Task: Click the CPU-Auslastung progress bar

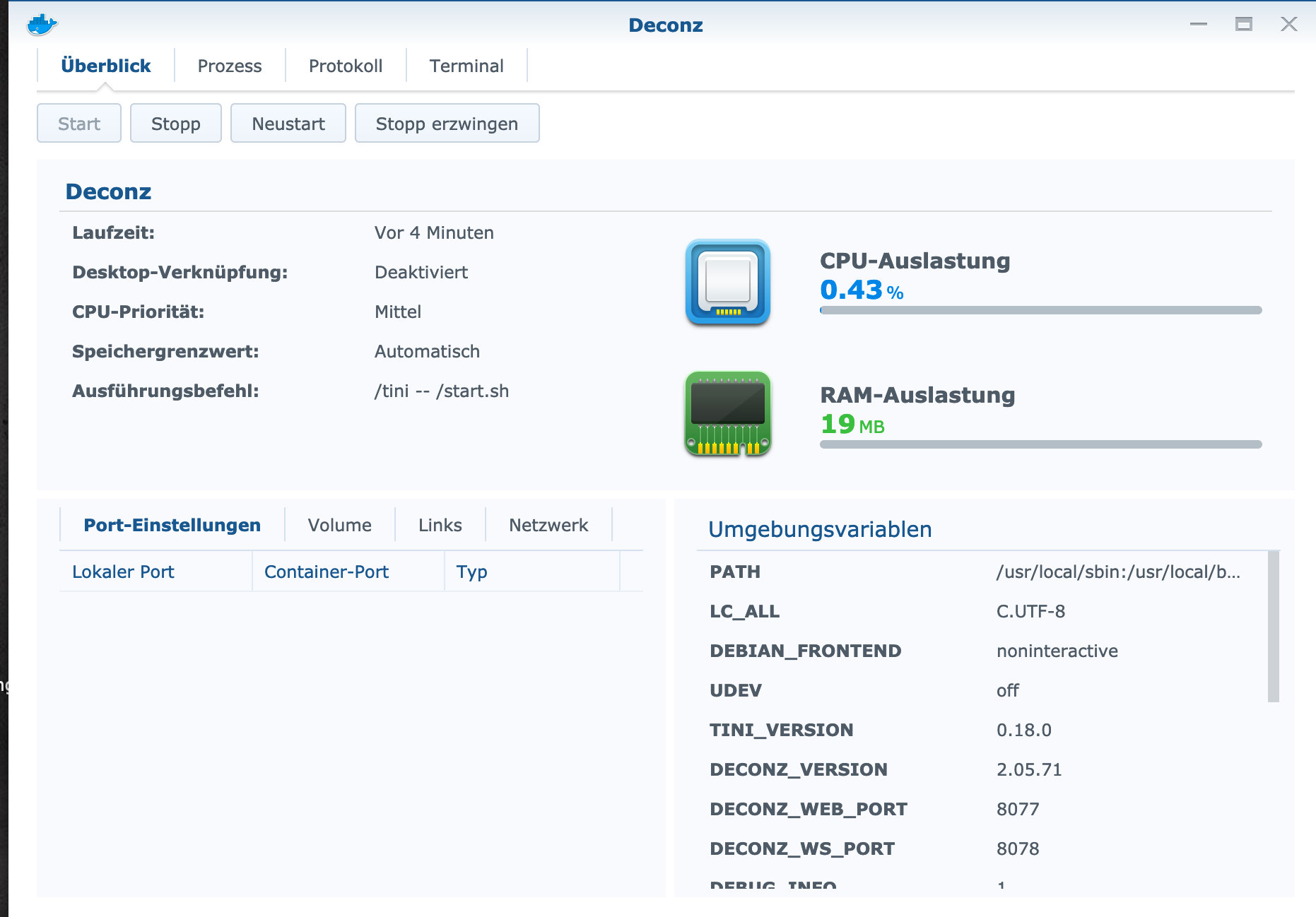Action: (x=1040, y=310)
